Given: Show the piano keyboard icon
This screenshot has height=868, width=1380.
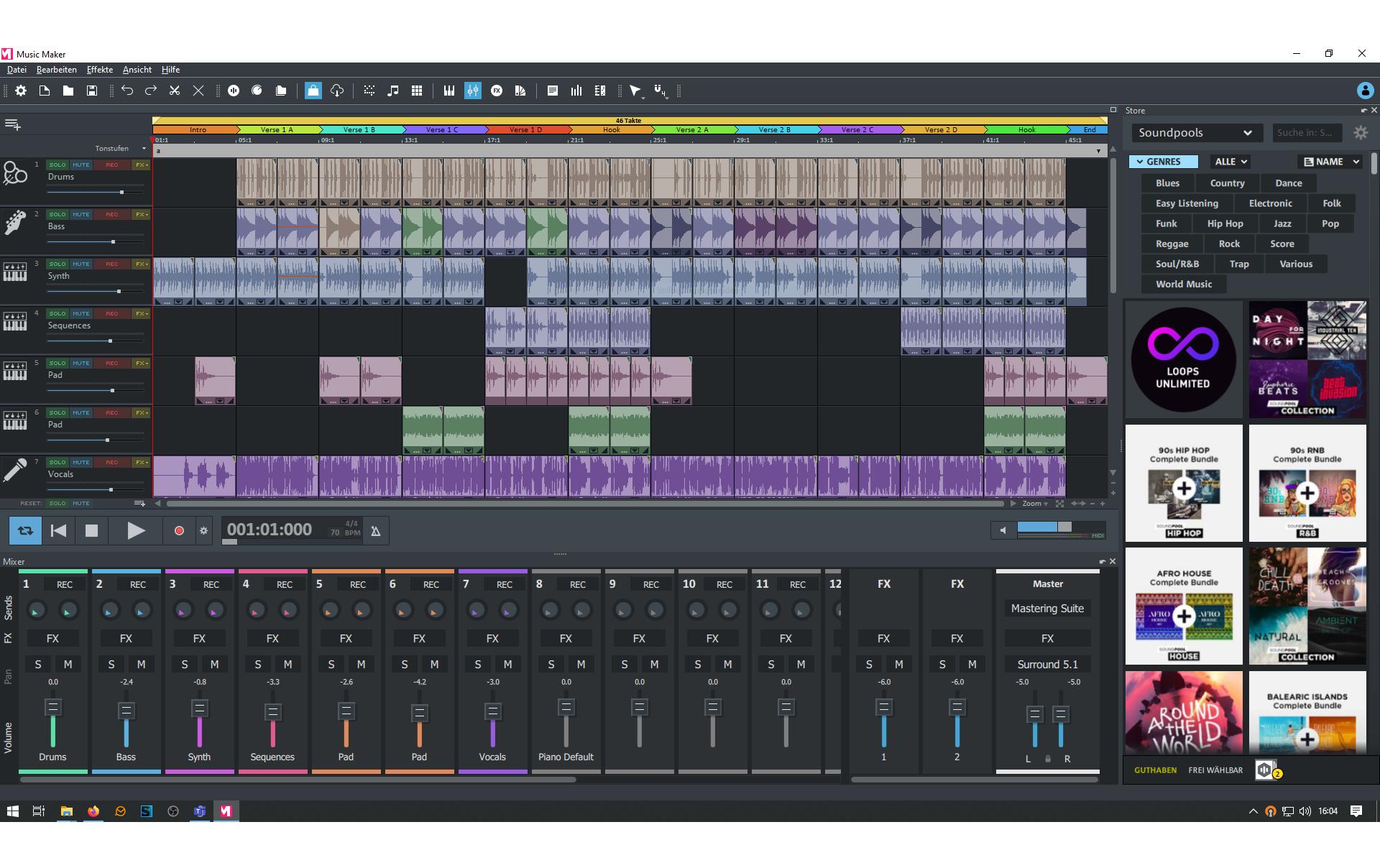Looking at the screenshot, I should pyautogui.click(x=449, y=91).
